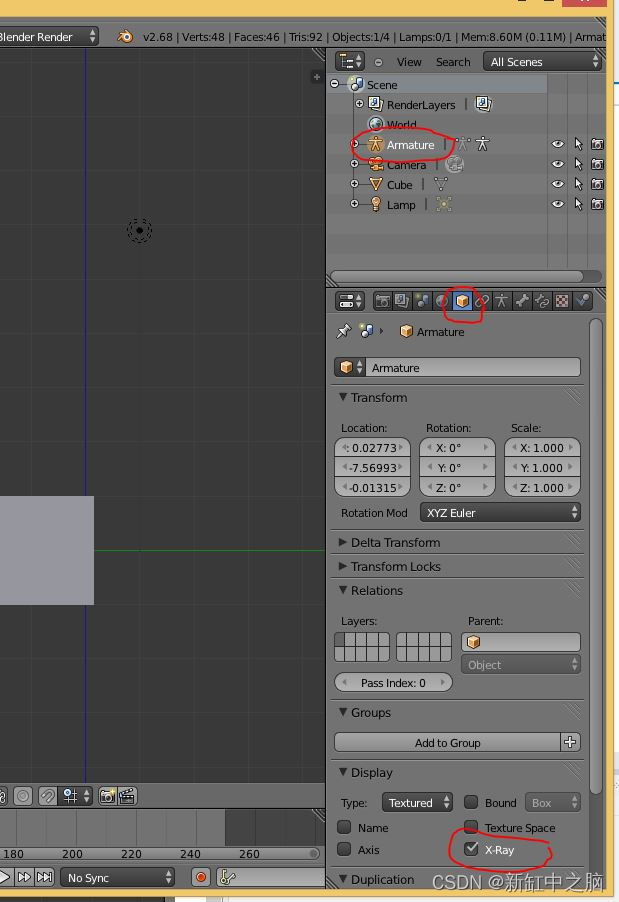The height and width of the screenshot is (902, 619).
Task: Open the Physics properties tab
Action: [582, 301]
